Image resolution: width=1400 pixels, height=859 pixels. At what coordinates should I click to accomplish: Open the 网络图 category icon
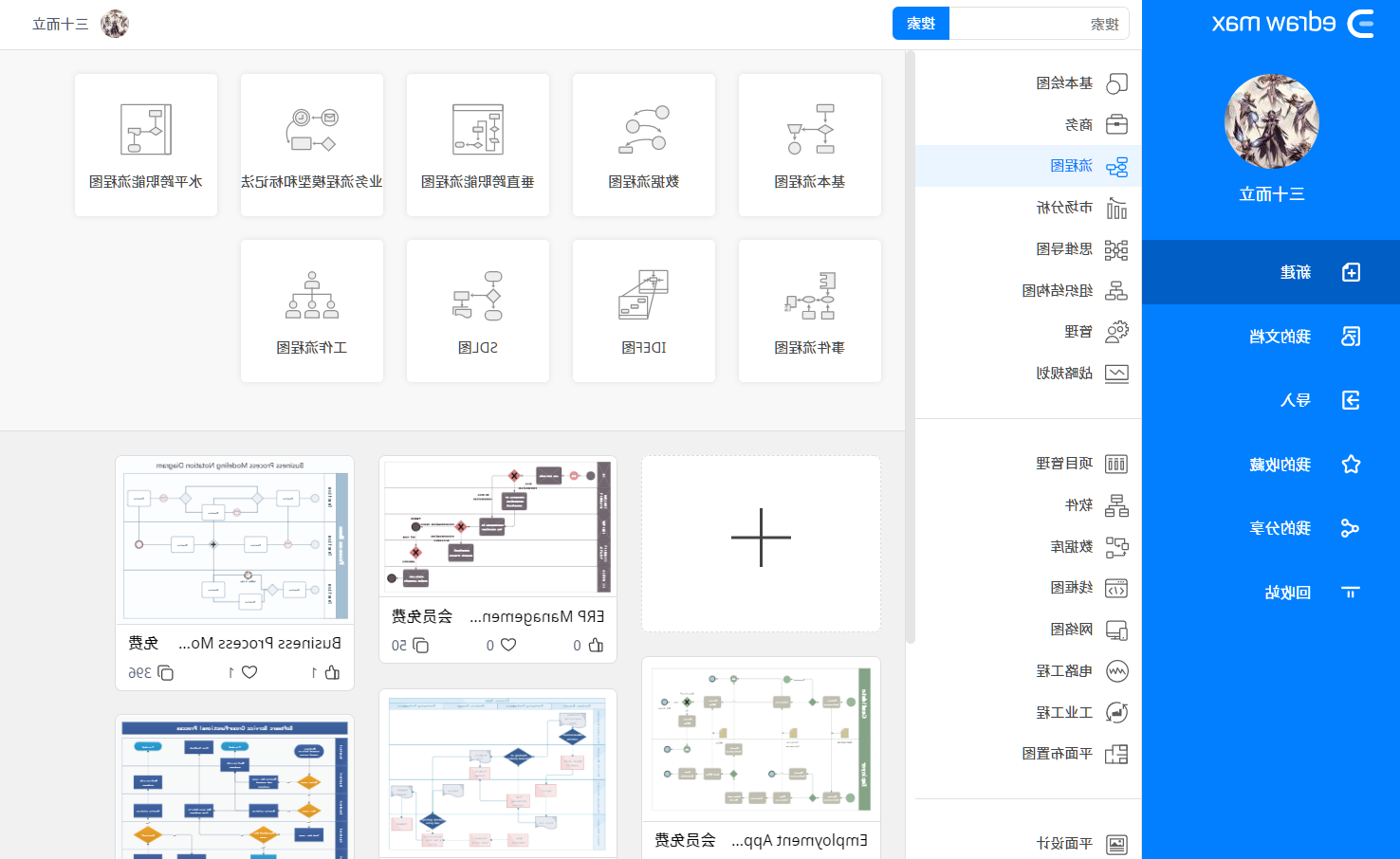point(1116,630)
